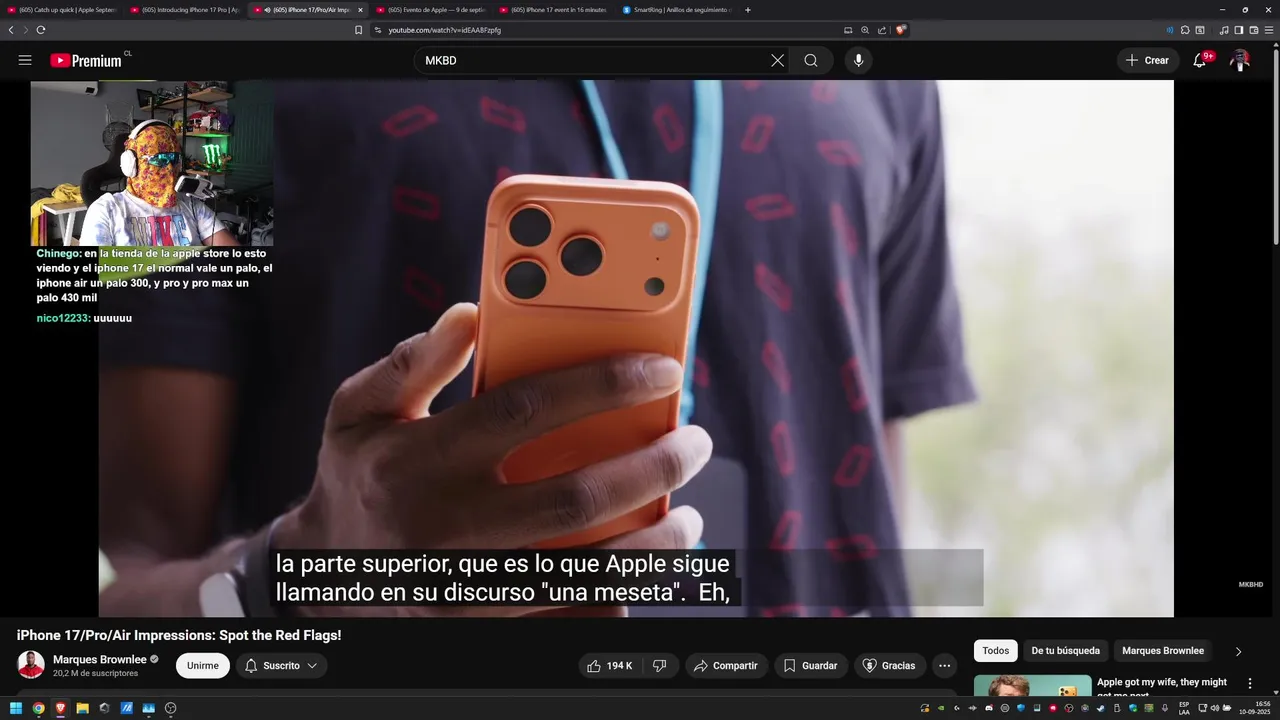Viewport: 1280px width, 720px height.
Task: Open Brave Shields lion icon
Action: [x=901, y=30]
